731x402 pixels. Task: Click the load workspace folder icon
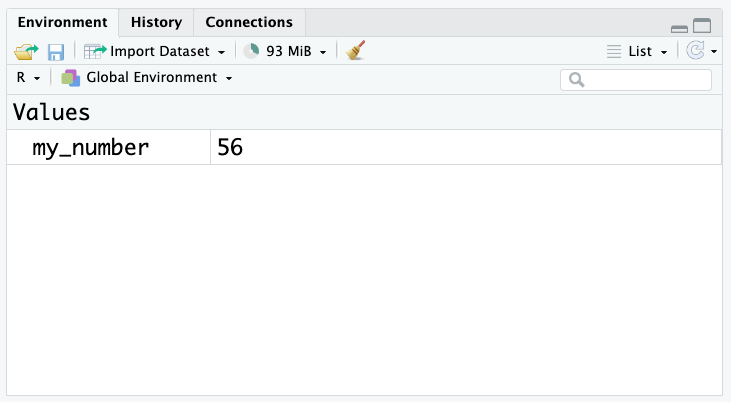[26, 51]
